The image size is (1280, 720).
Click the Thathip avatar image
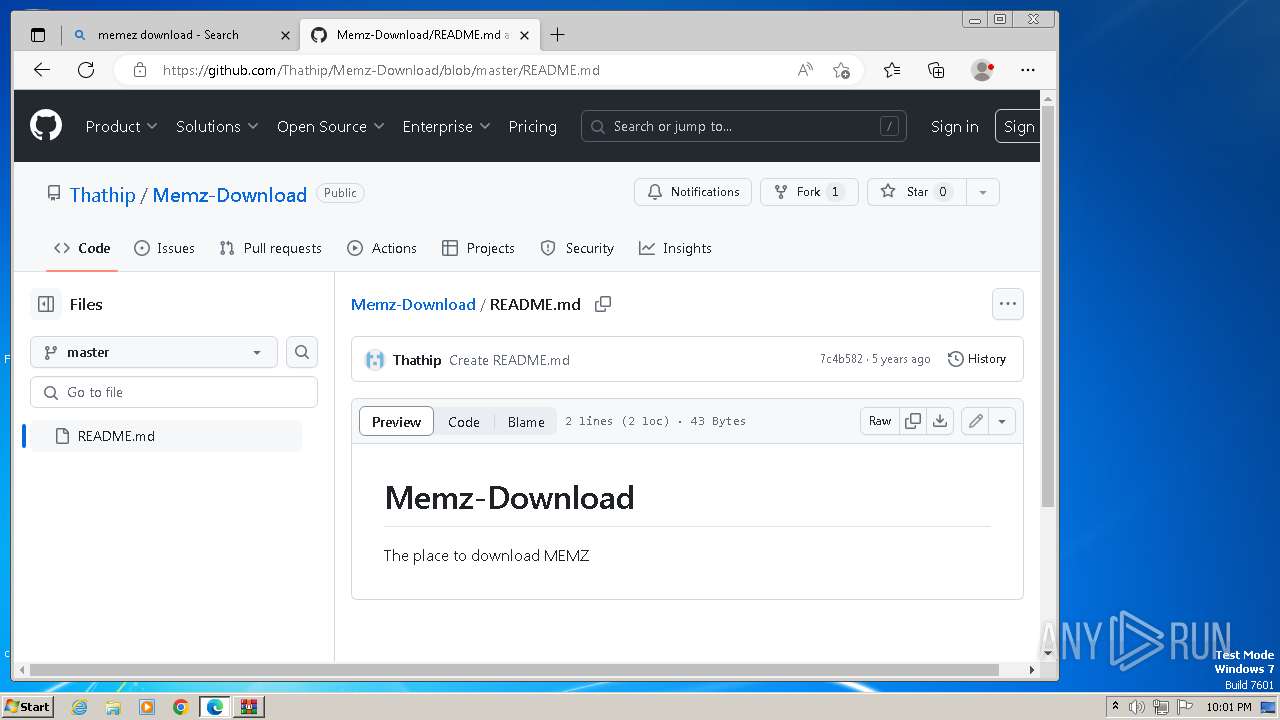point(375,360)
